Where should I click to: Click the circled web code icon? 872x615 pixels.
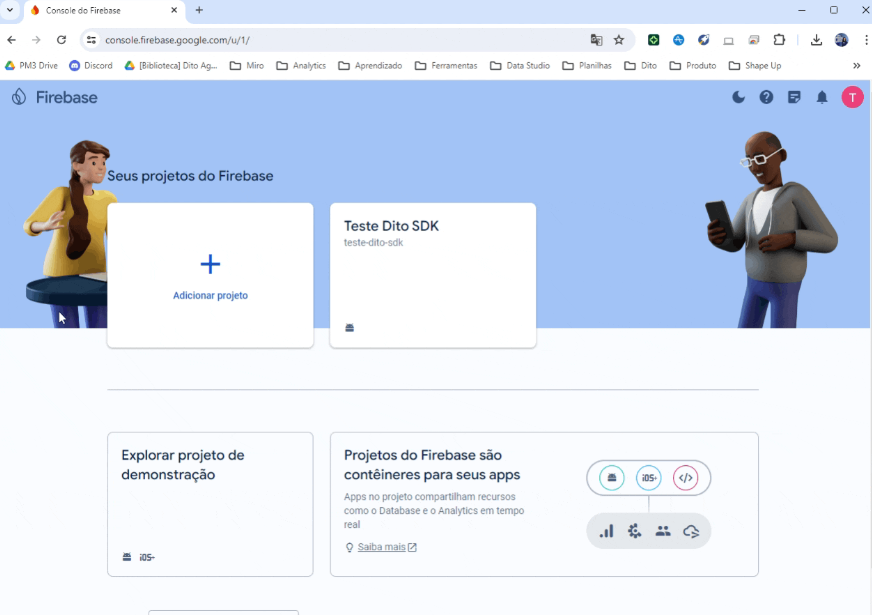[685, 478]
